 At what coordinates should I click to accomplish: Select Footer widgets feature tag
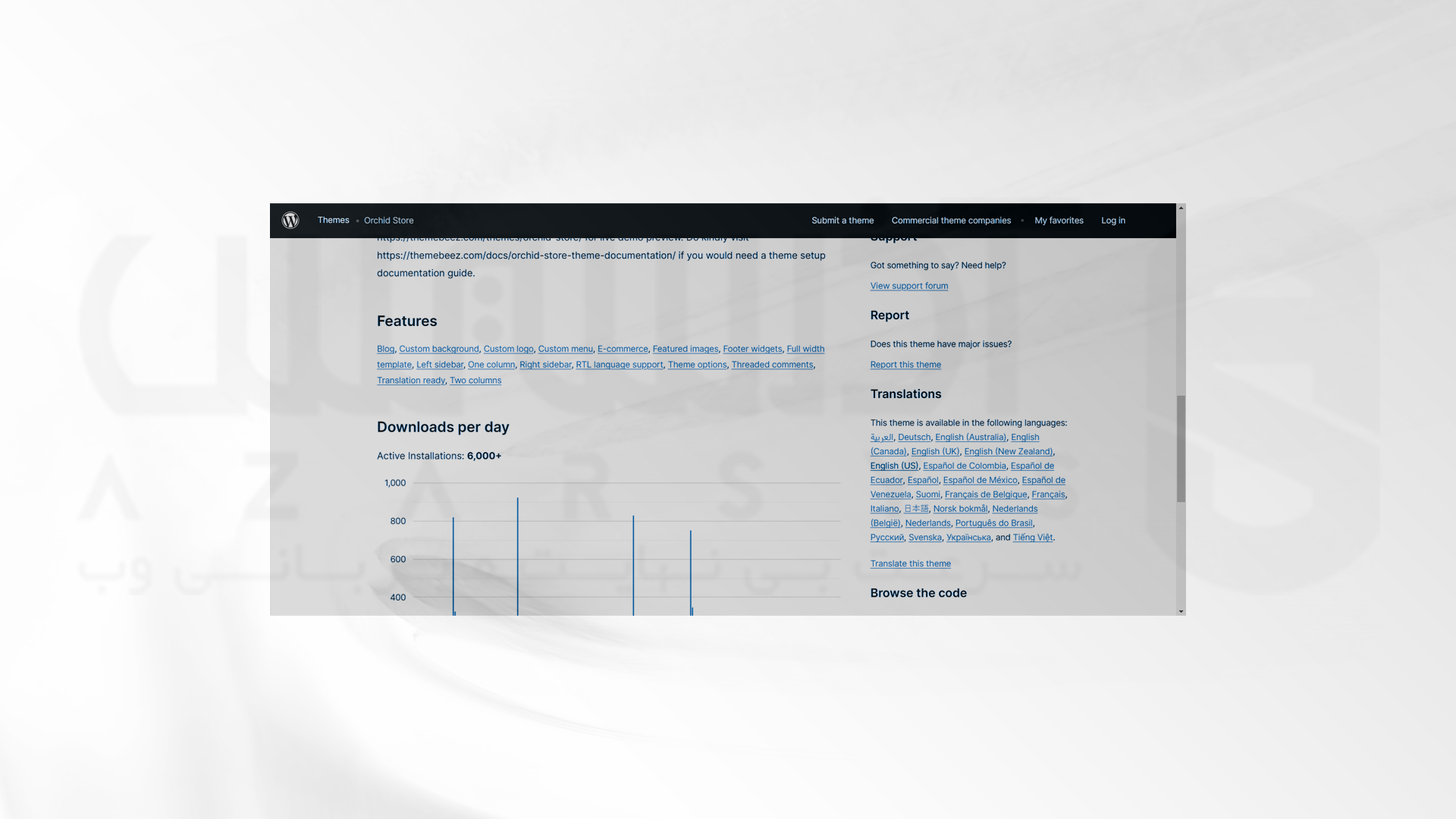coord(752,349)
